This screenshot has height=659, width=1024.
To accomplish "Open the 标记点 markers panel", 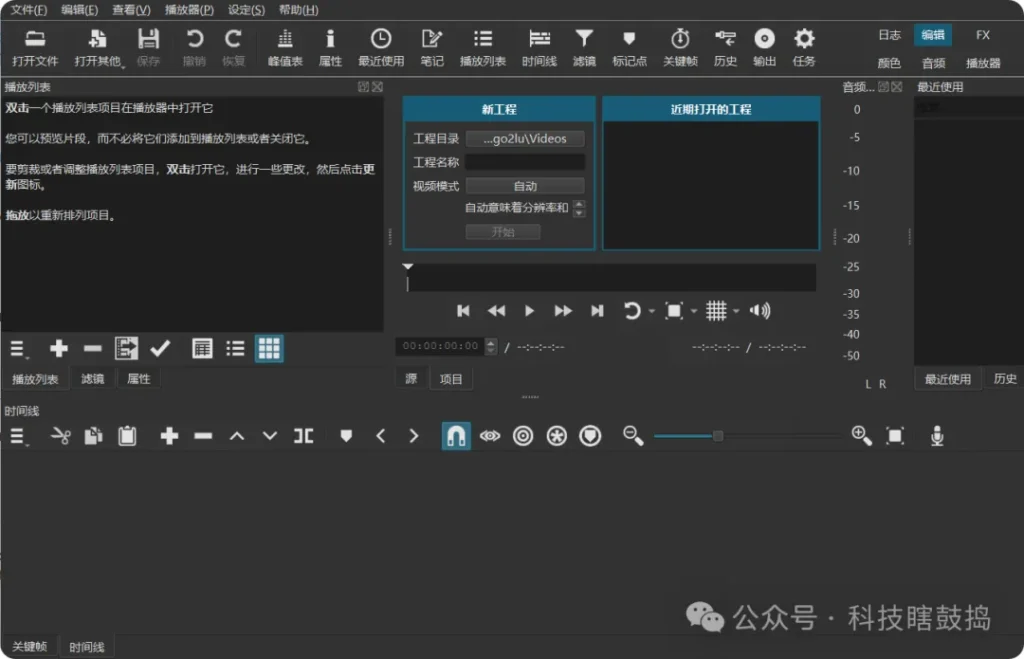I will click(630, 48).
